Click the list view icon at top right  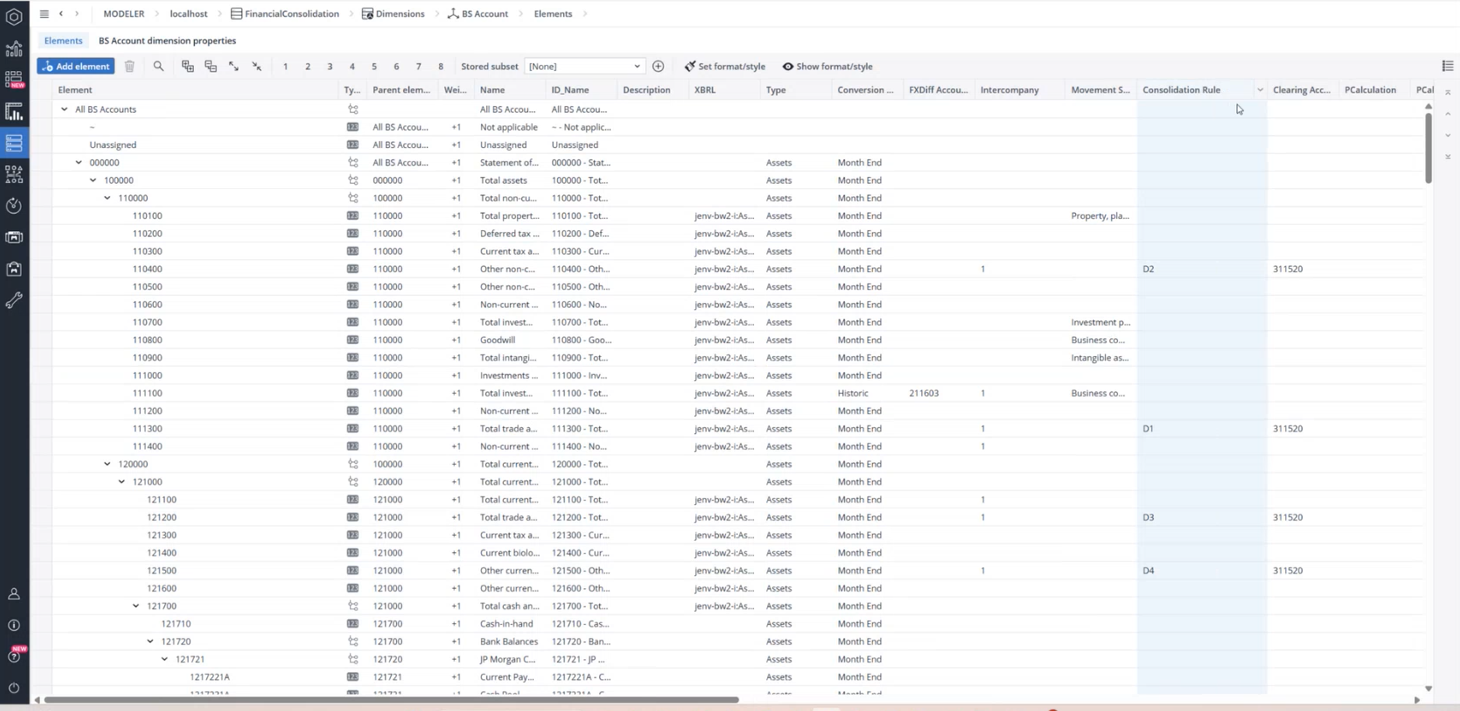tap(1447, 67)
